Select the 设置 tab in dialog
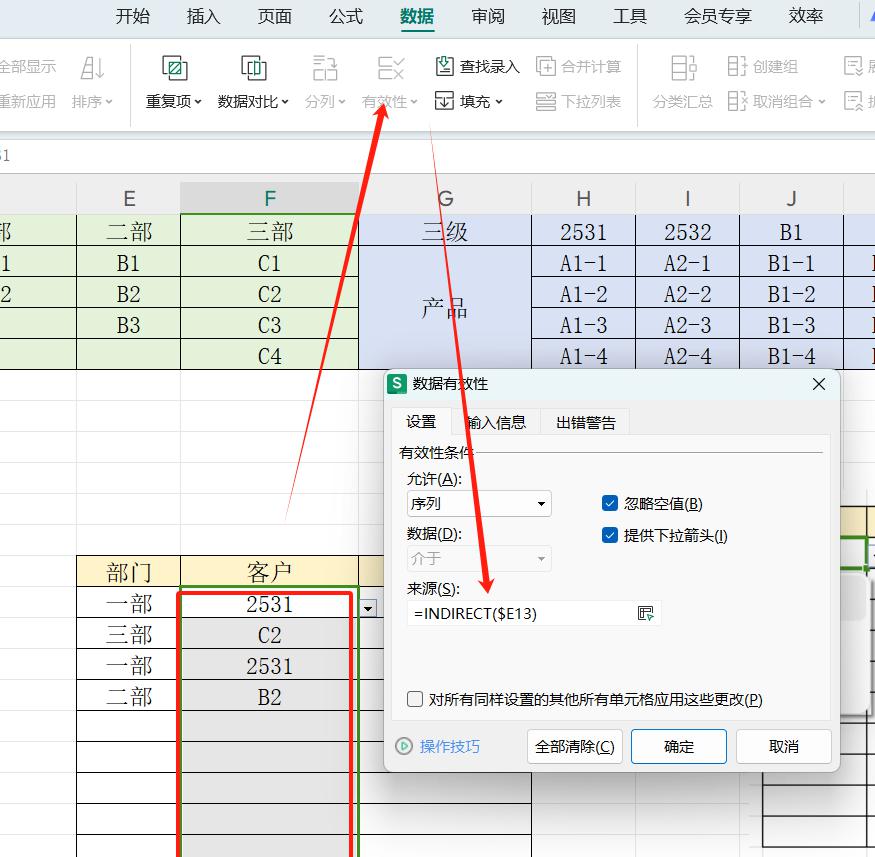 tap(421, 422)
